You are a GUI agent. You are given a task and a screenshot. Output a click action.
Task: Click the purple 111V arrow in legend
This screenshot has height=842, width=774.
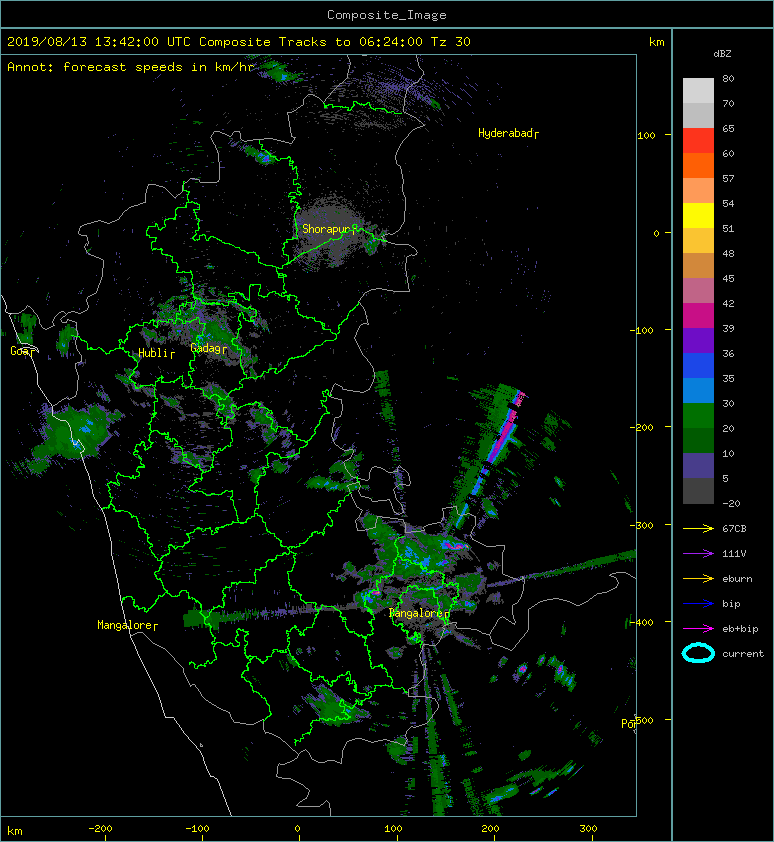(698, 554)
